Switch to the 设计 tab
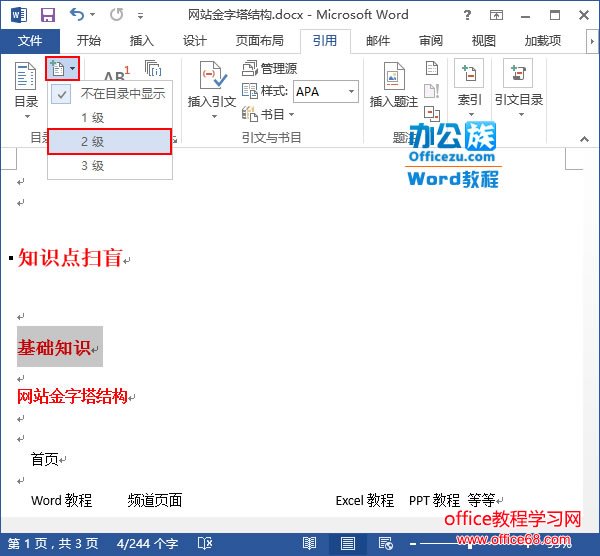The height and width of the screenshot is (556, 600). point(194,41)
